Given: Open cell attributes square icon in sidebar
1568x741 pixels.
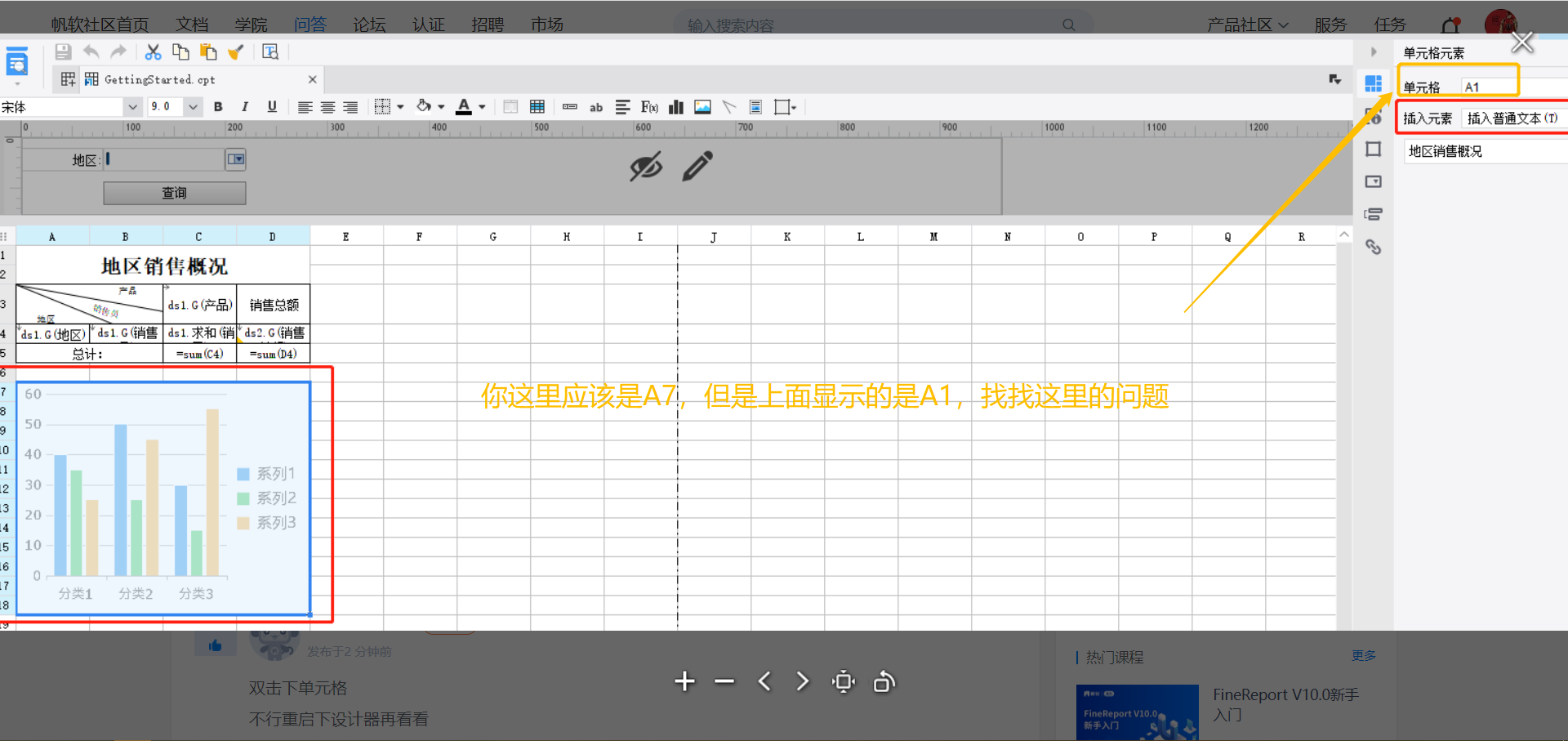Looking at the screenshot, I should 1374,149.
